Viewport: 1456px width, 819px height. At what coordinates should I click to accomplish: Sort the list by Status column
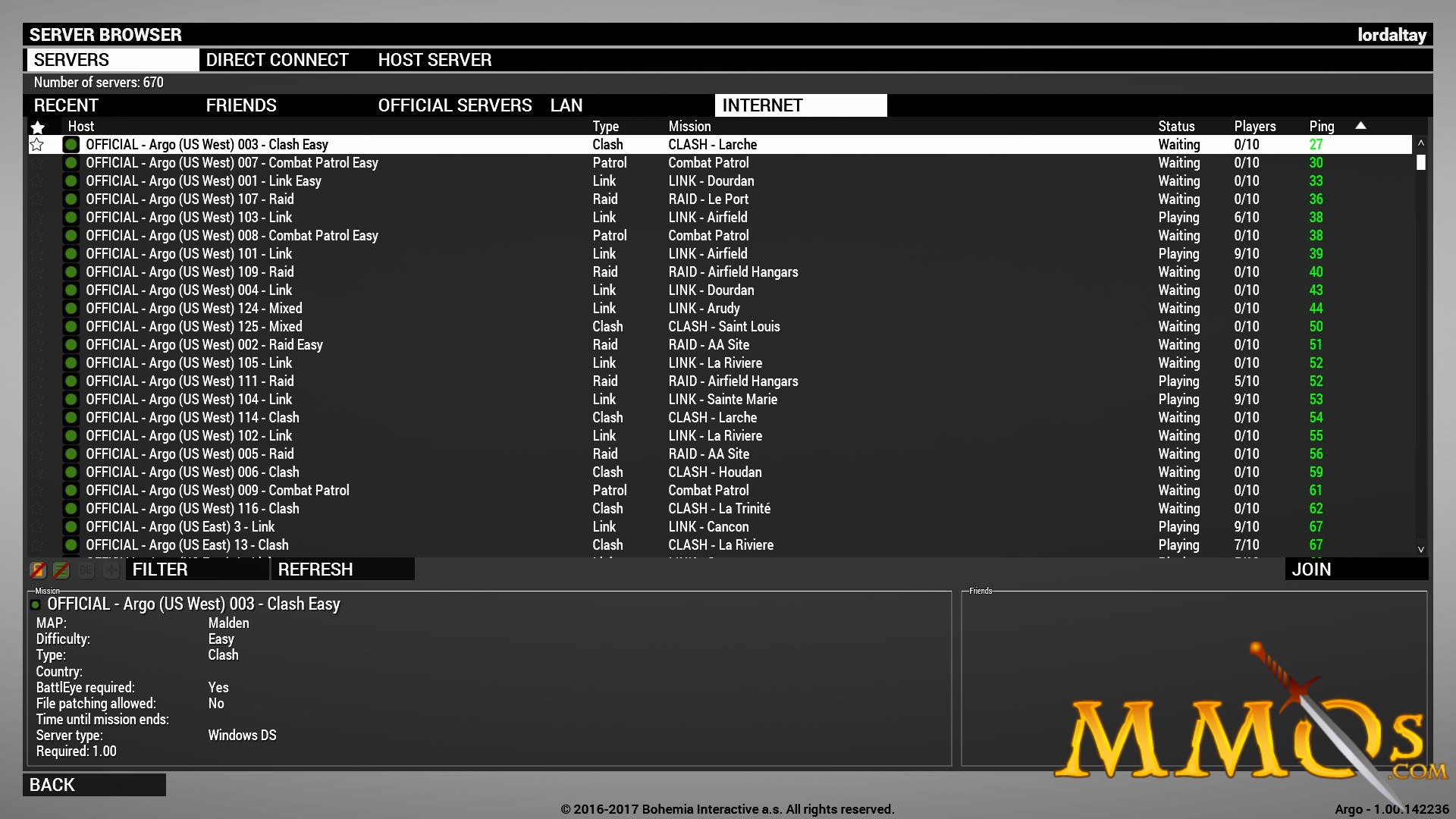tap(1176, 127)
